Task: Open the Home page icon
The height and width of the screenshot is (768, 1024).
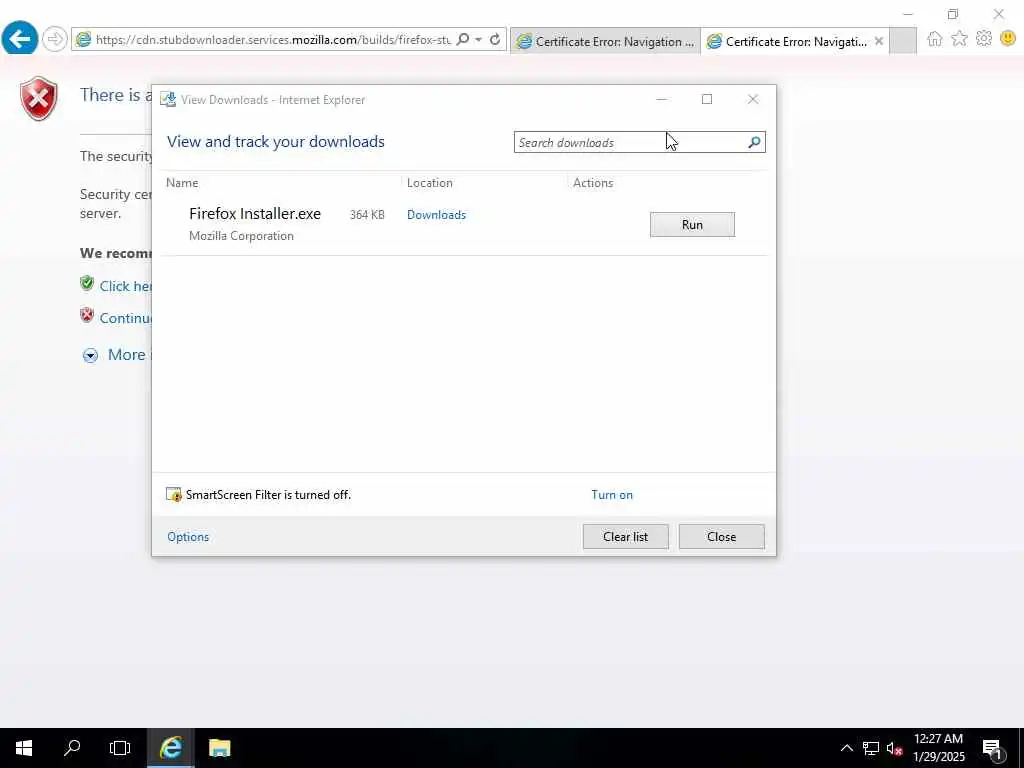Action: click(x=935, y=39)
